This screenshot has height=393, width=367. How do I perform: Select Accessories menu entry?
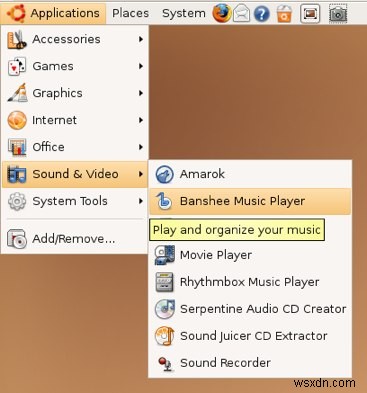point(75,40)
